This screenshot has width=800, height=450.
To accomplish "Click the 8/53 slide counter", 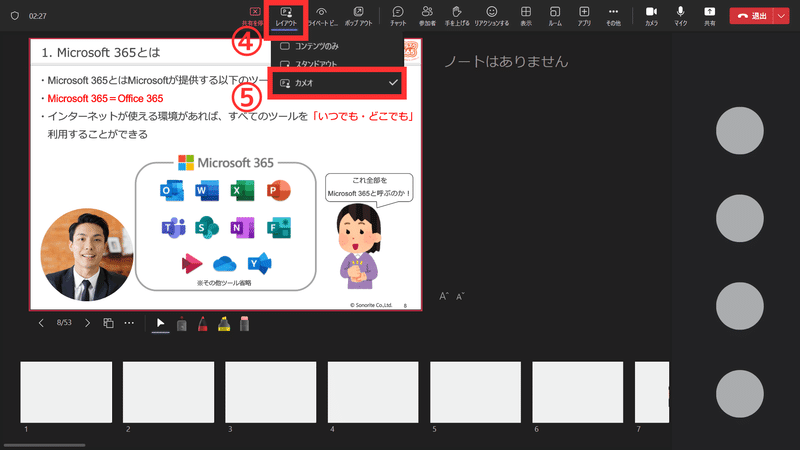I will click(x=64, y=323).
